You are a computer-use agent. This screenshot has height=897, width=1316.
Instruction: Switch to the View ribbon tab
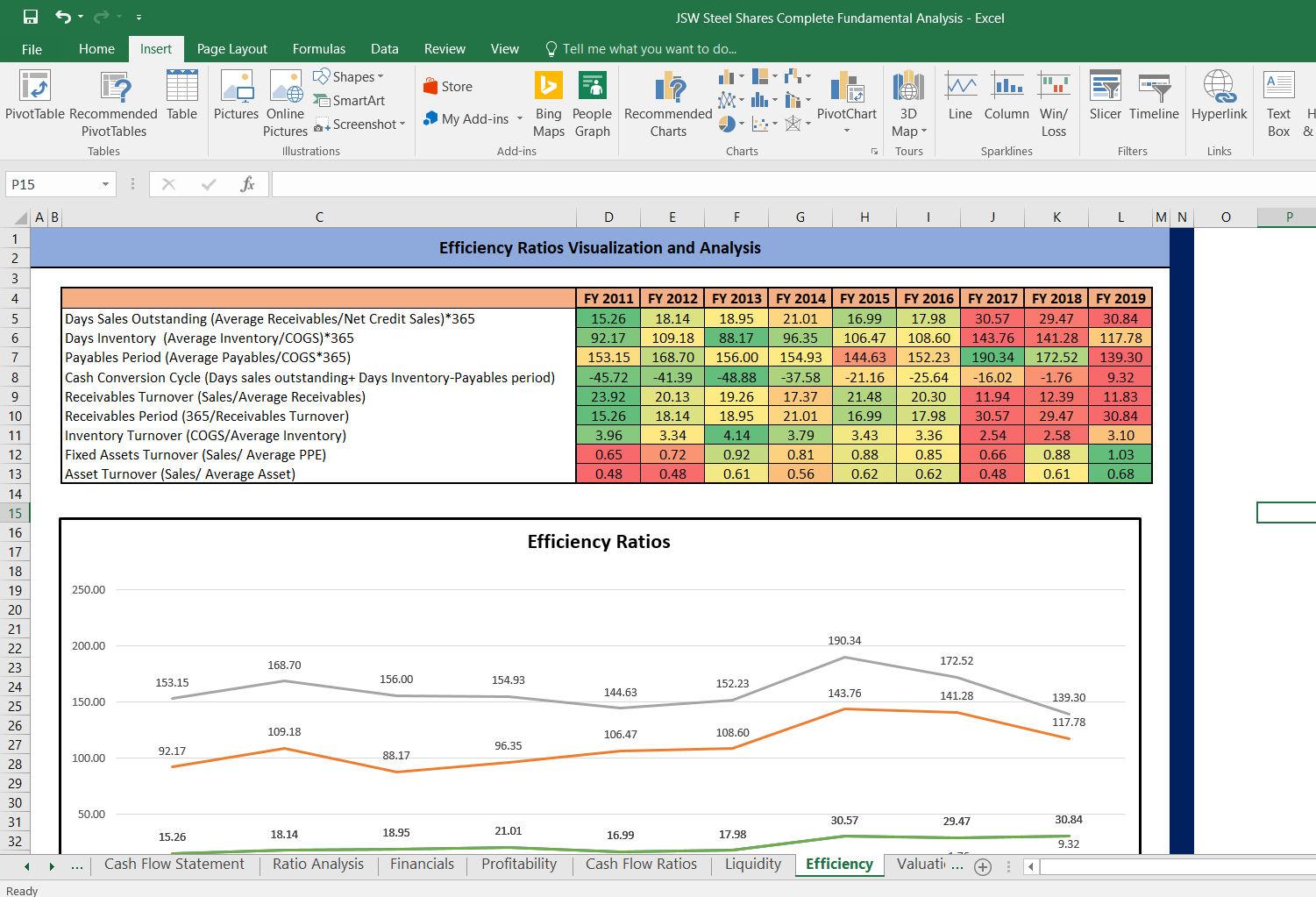[x=505, y=49]
